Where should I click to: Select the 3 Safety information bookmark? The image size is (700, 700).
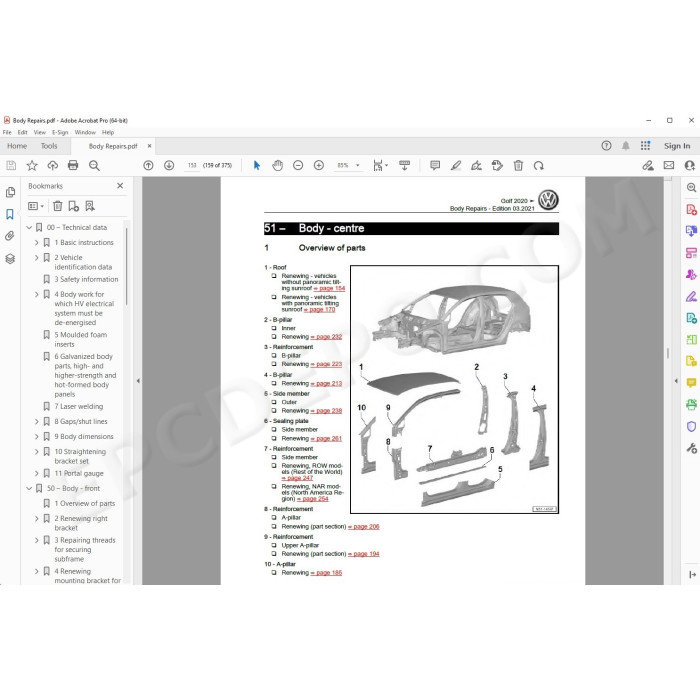pos(89,279)
